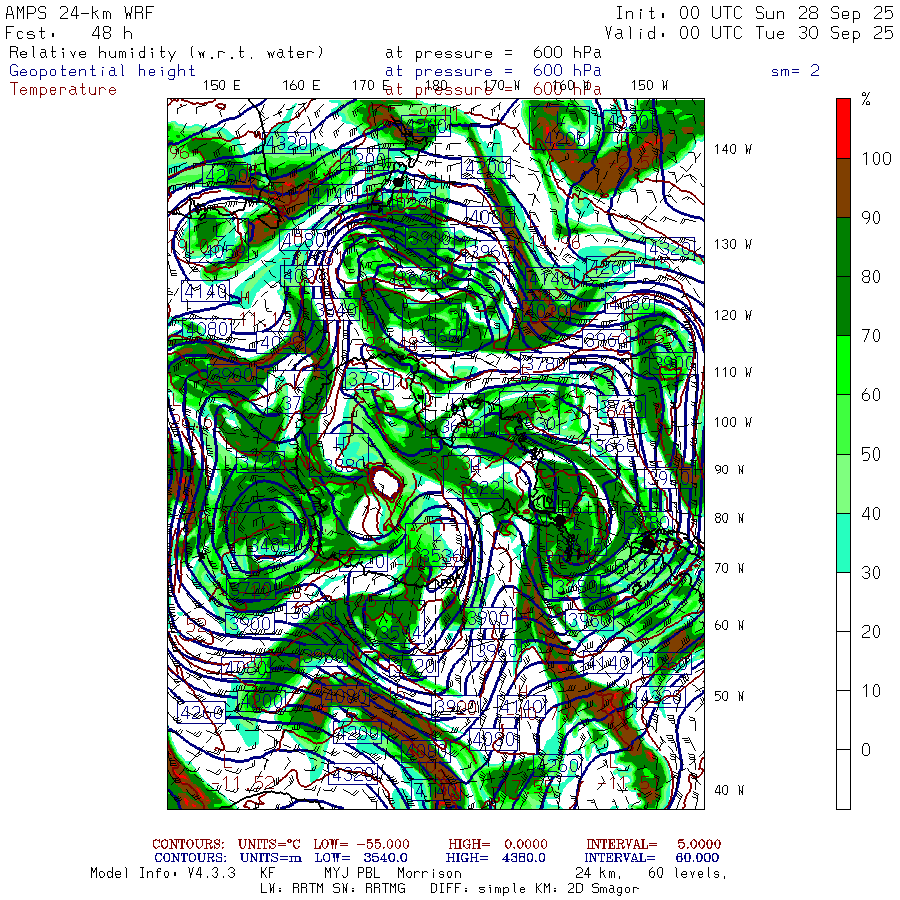Click the brown 90–100% color bar segment

(x=843, y=188)
